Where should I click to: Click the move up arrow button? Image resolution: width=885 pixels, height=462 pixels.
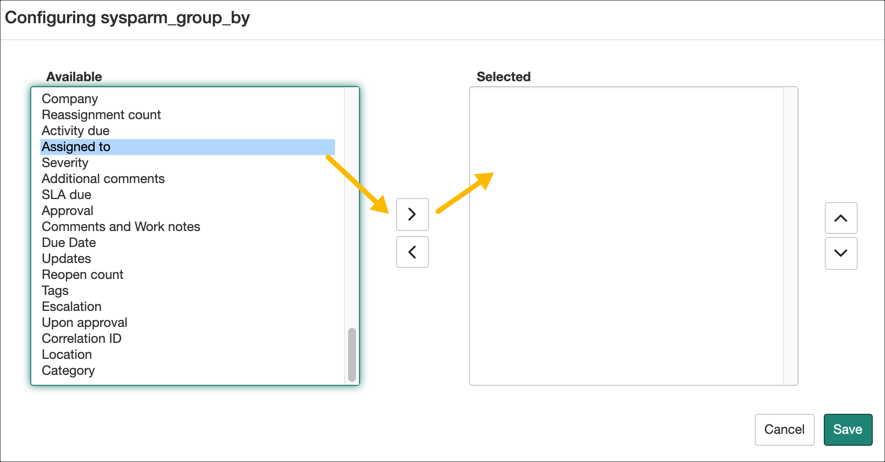(x=841, y=218)
